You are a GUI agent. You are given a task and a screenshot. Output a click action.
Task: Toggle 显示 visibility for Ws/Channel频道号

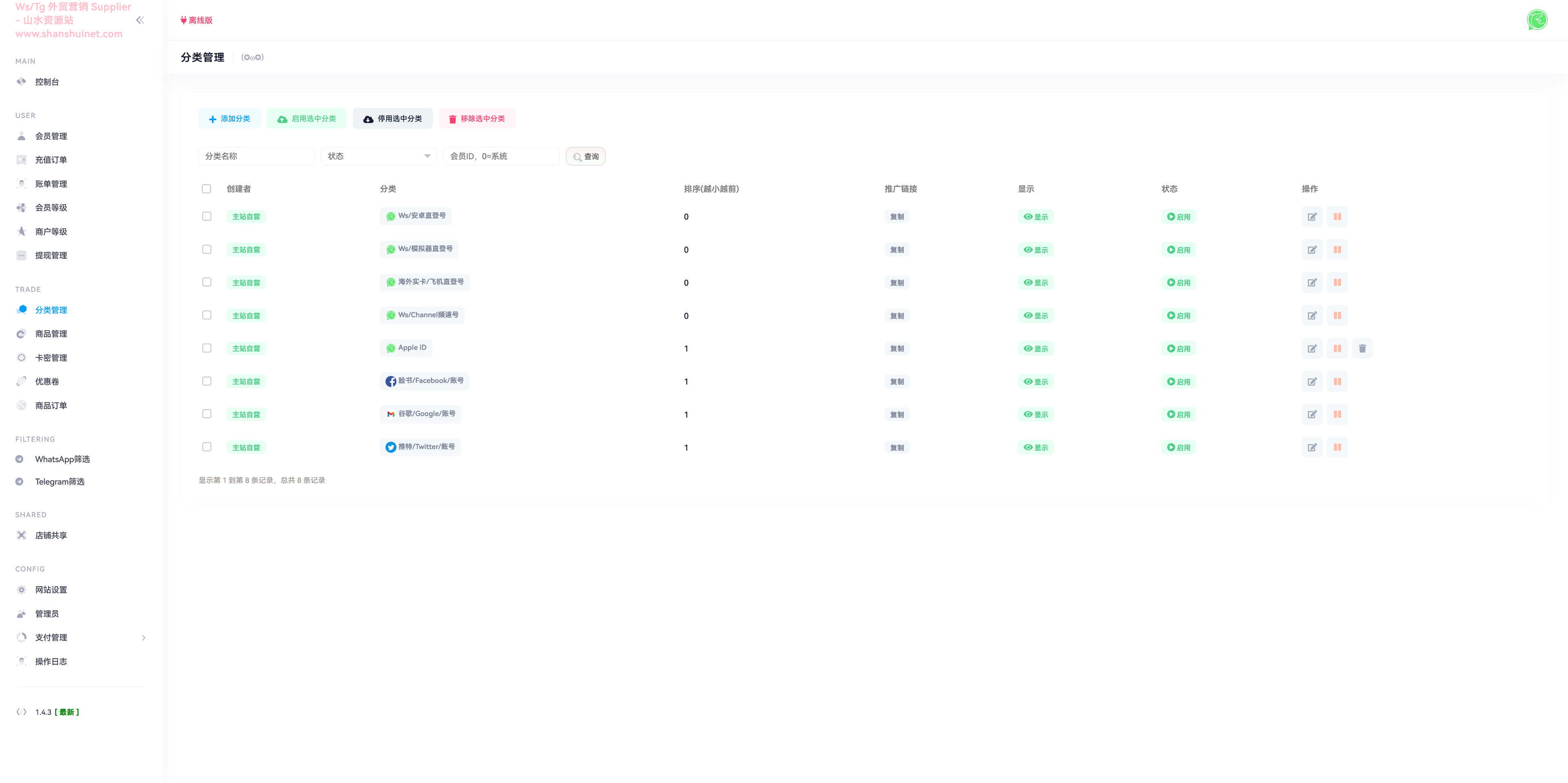pos(1036,316)
